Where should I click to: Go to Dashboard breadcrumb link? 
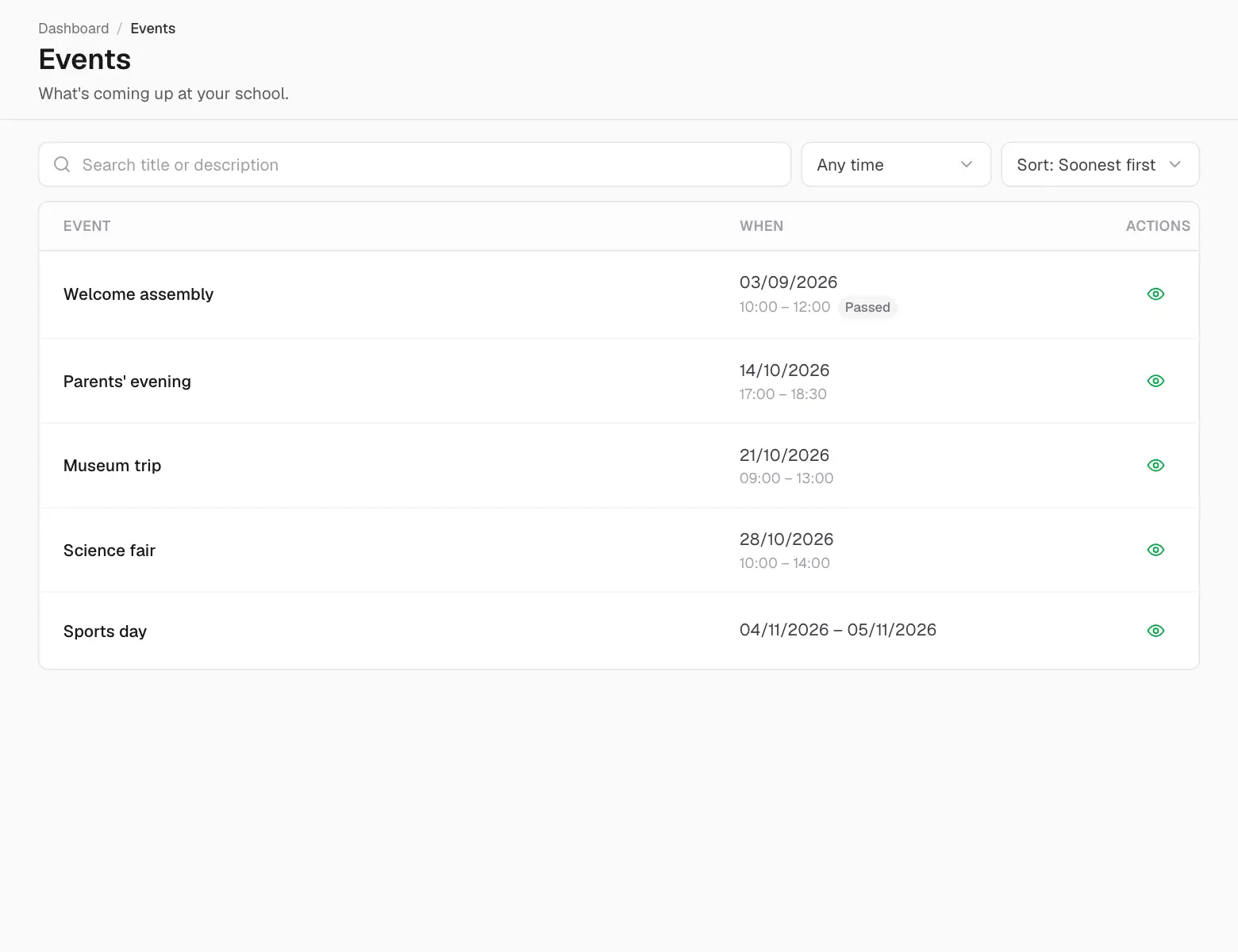pos(74,29)
